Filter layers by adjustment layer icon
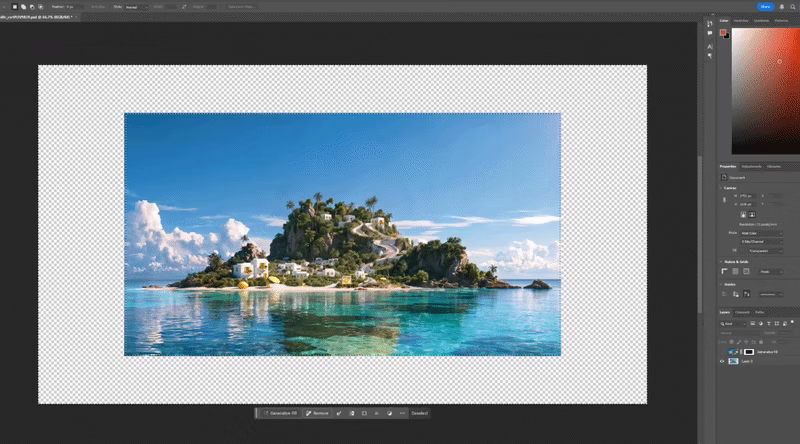This screenshot has width=800, height=444. point(760,324)
